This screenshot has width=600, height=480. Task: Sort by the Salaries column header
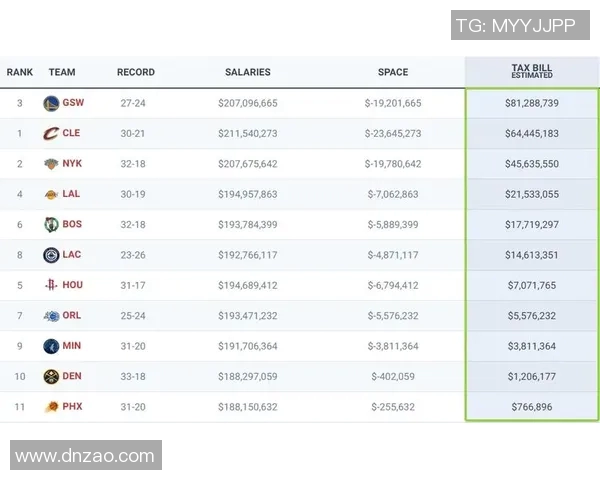[247, 72]
